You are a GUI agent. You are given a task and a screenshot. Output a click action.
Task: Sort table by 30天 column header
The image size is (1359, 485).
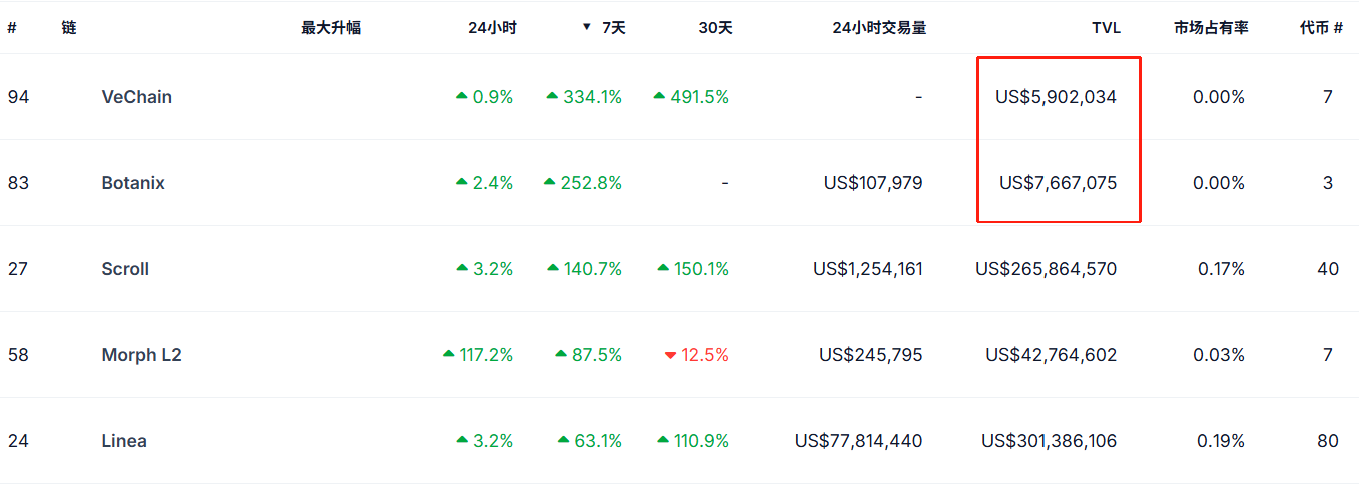[715, 28]
